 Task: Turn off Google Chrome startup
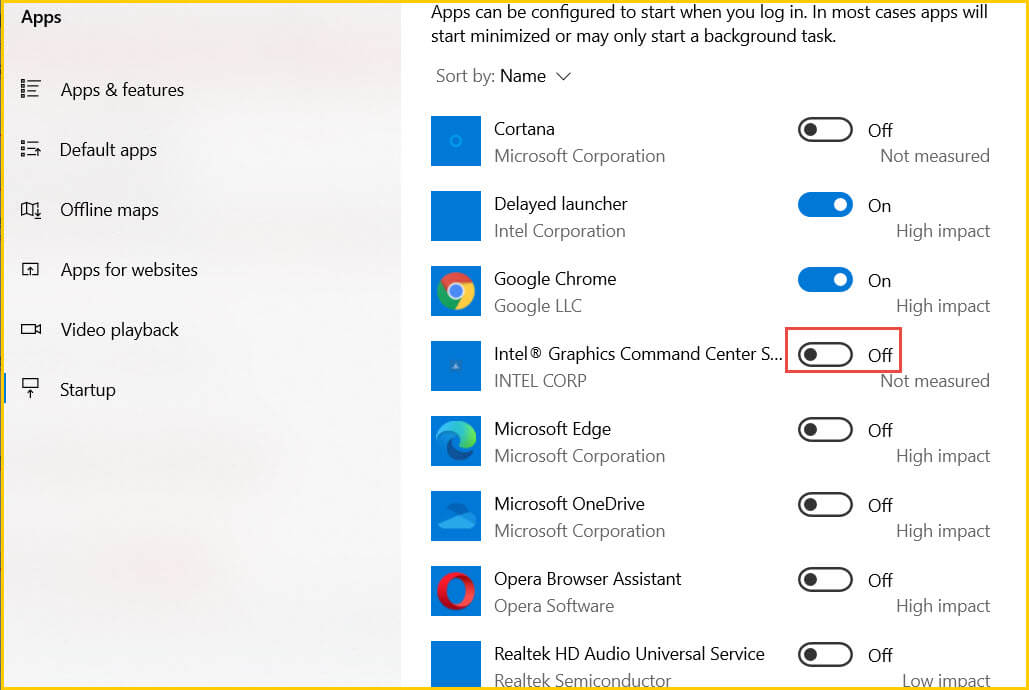coord(824,280)
